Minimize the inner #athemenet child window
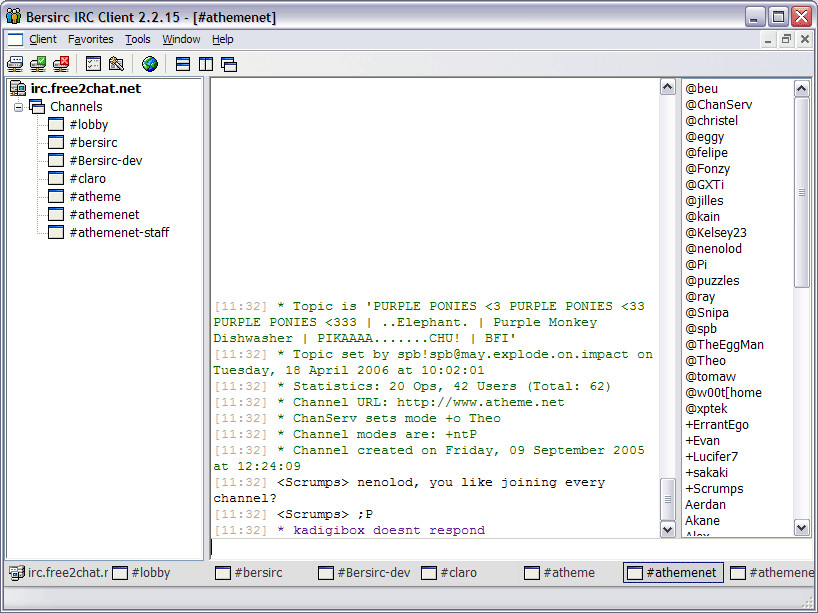Screen dimensions: 818x613 768,39
